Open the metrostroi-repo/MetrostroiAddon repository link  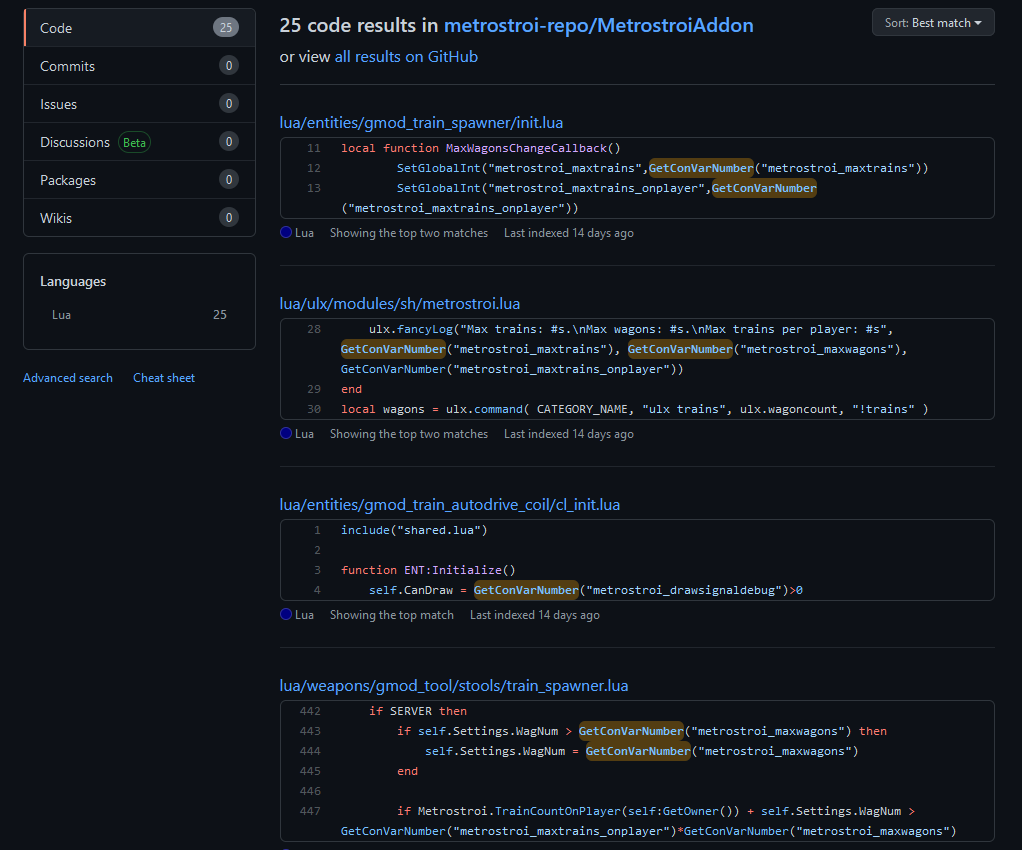click(x=599, y=25)
